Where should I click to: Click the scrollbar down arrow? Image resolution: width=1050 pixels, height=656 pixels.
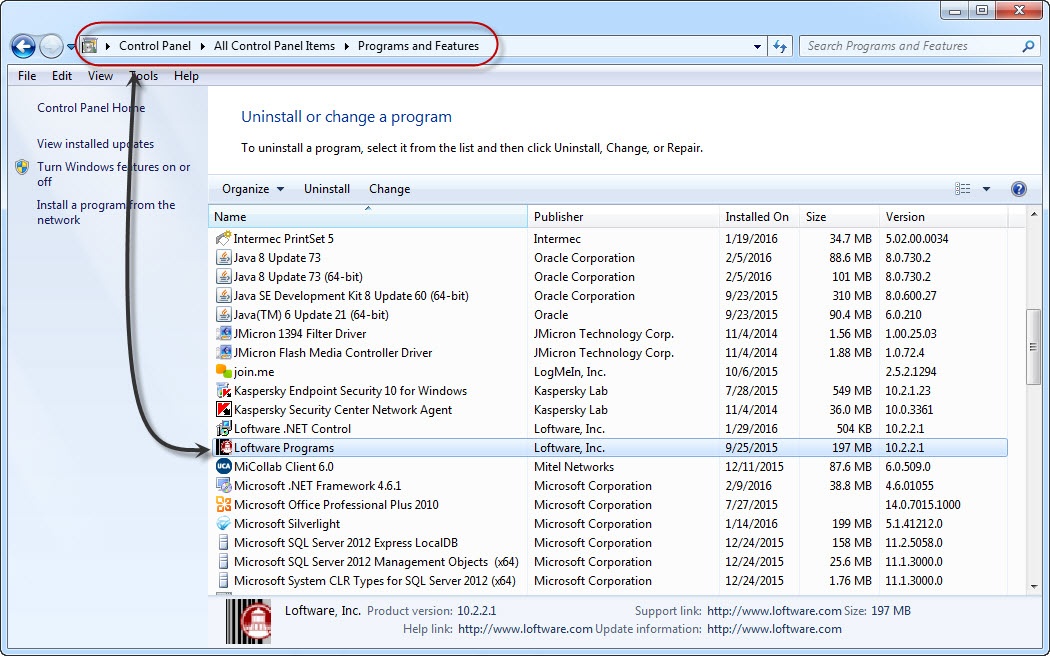(1034, 586)
